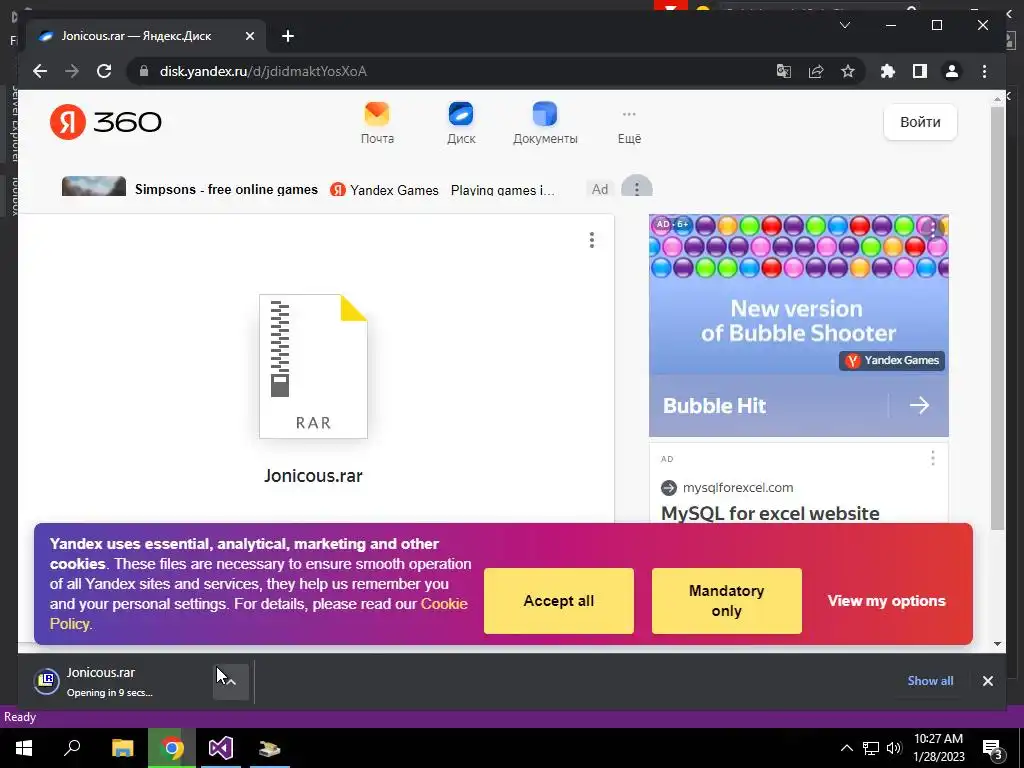Click the page vertical scrollbar

(x=997, y=318)
